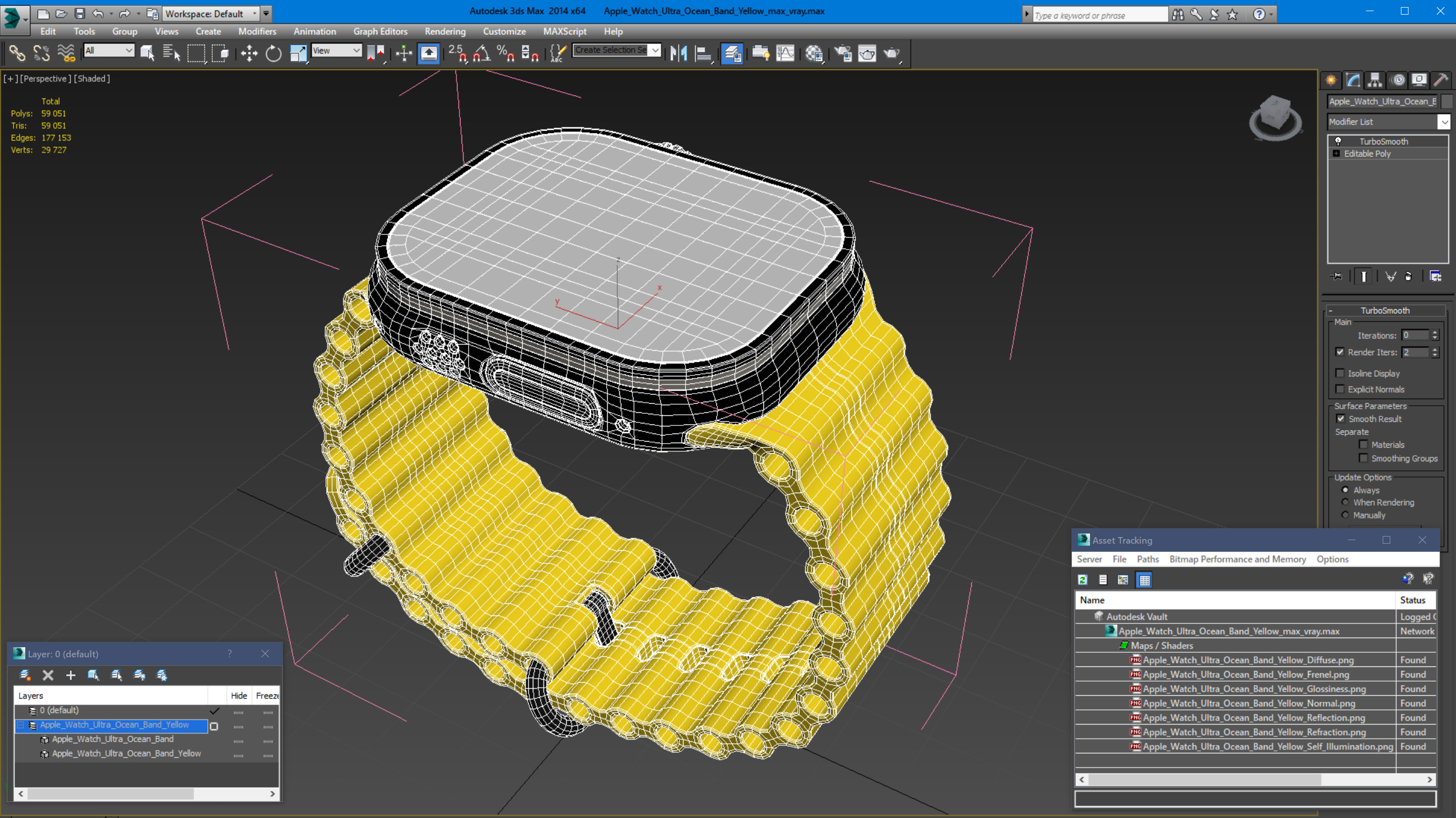
Task: Click the Render Production teapot icon
Action: 892,54
